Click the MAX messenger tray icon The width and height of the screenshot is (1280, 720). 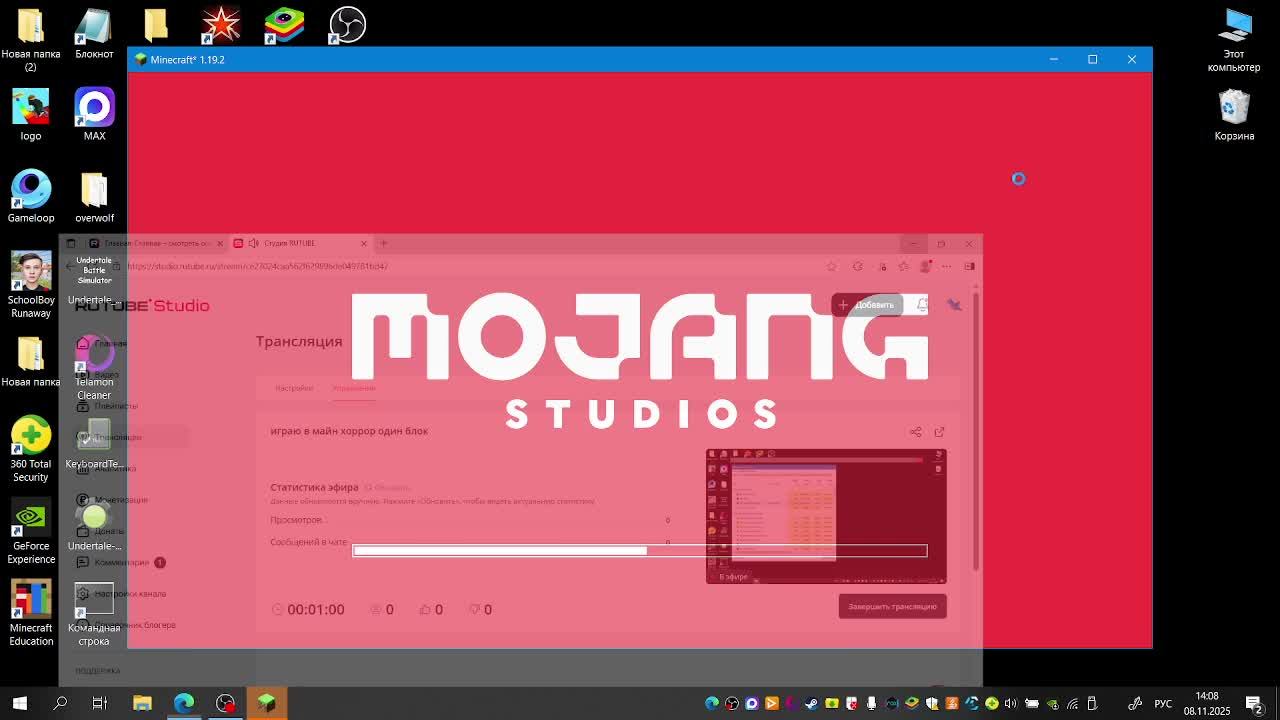coord(751,703)
